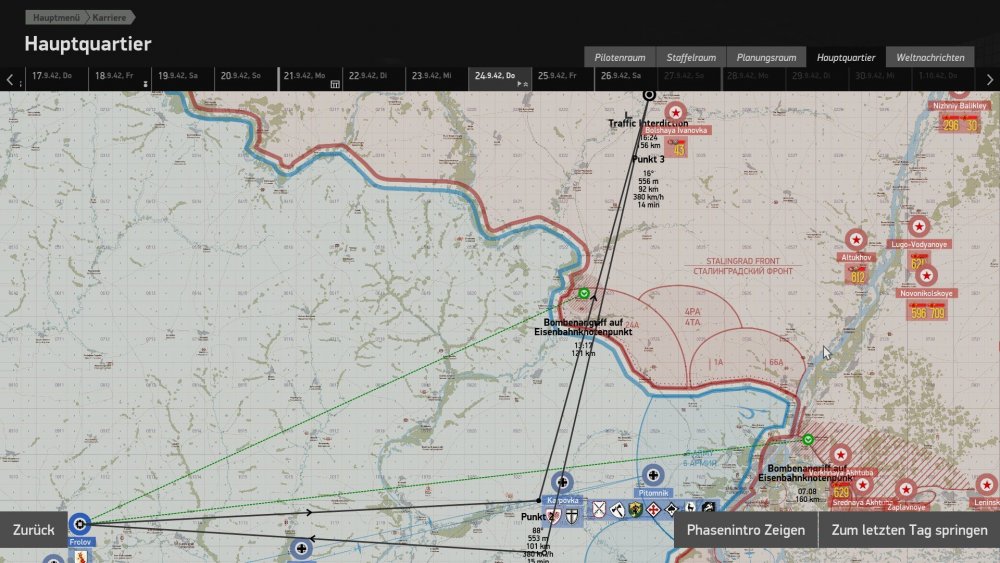Screen dimensions: 1000x563
Task: Click the Lugo-Vodyanoye airfield star marker
Action: (918, 225)
